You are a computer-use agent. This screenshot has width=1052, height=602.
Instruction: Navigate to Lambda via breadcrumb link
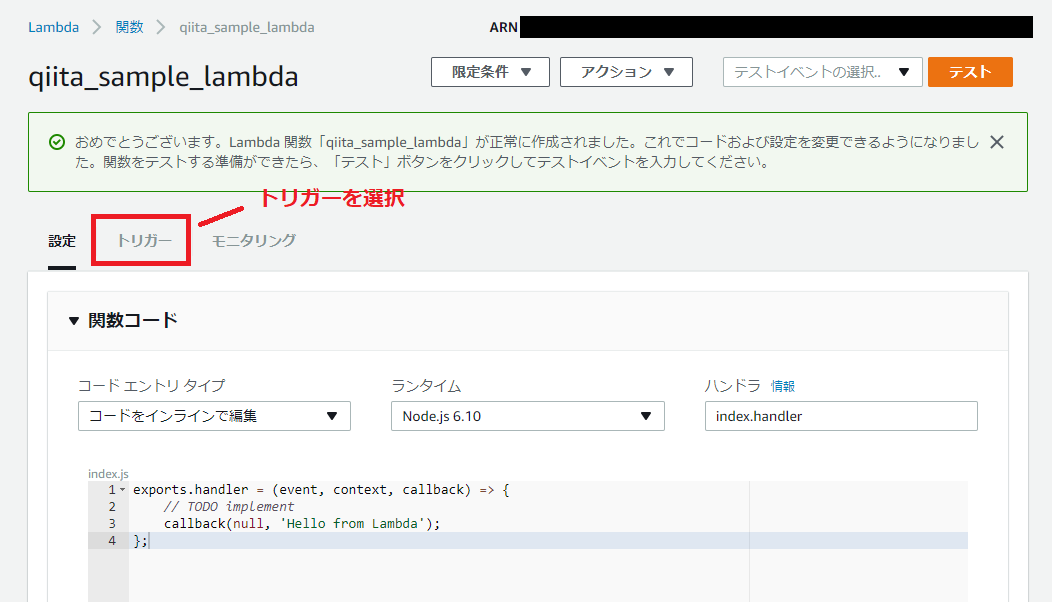(53, 27)
